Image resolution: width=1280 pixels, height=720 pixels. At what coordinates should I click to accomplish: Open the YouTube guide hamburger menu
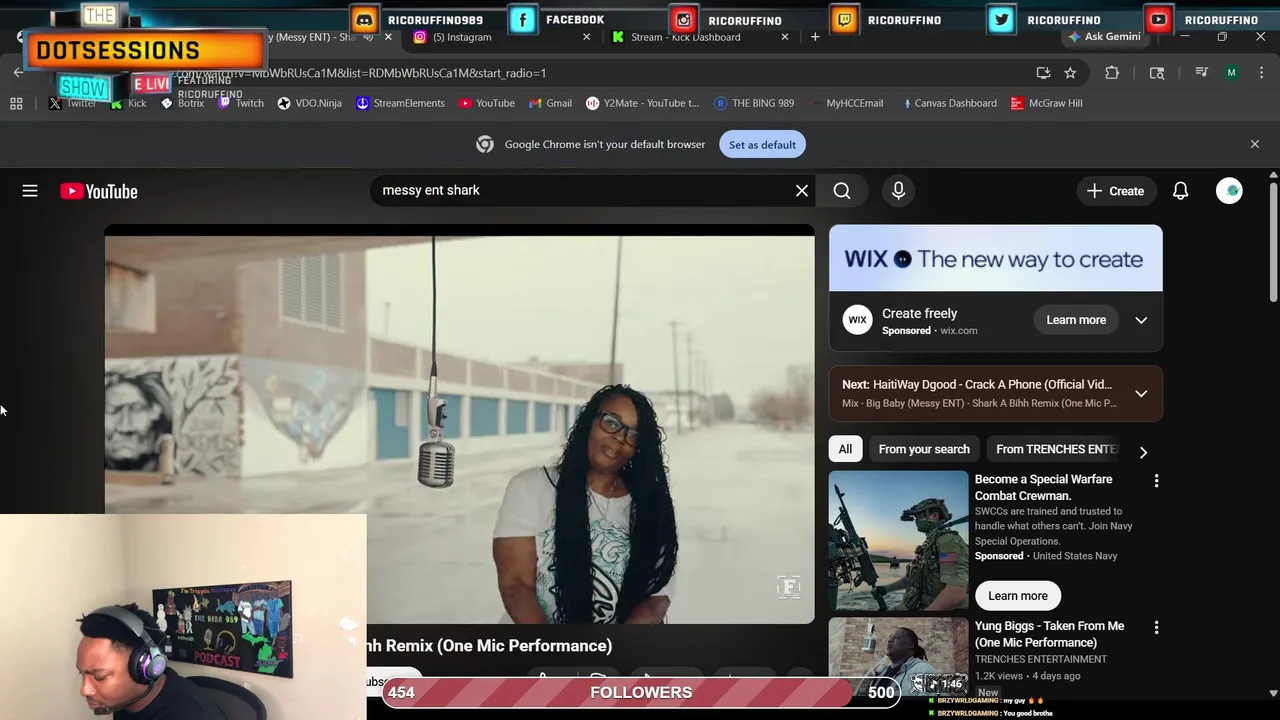[x=30, y=191]
